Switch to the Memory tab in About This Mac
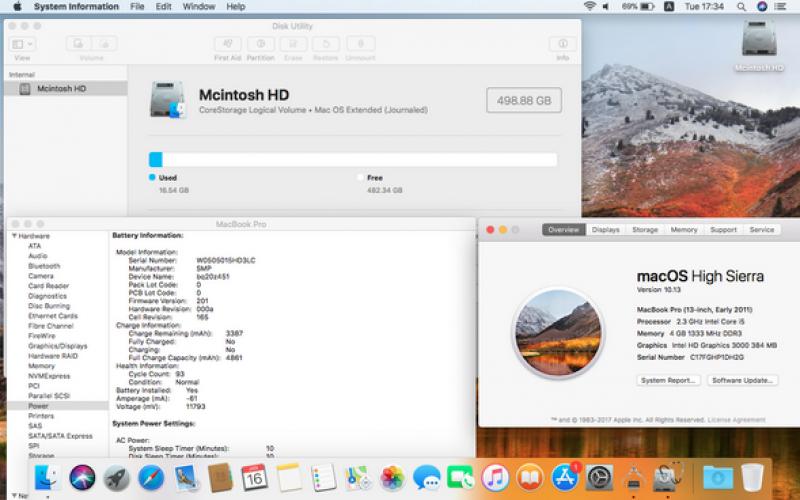 pos(684,230)
